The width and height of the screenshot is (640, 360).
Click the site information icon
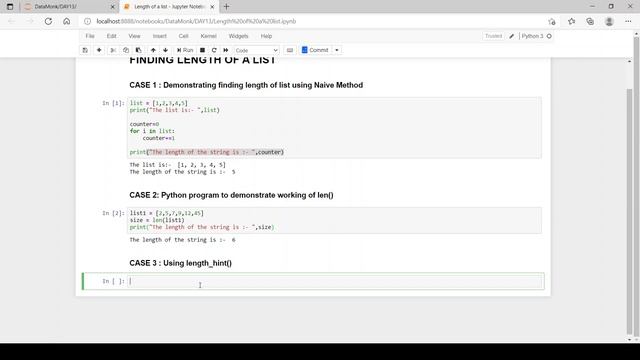(87, 21)
